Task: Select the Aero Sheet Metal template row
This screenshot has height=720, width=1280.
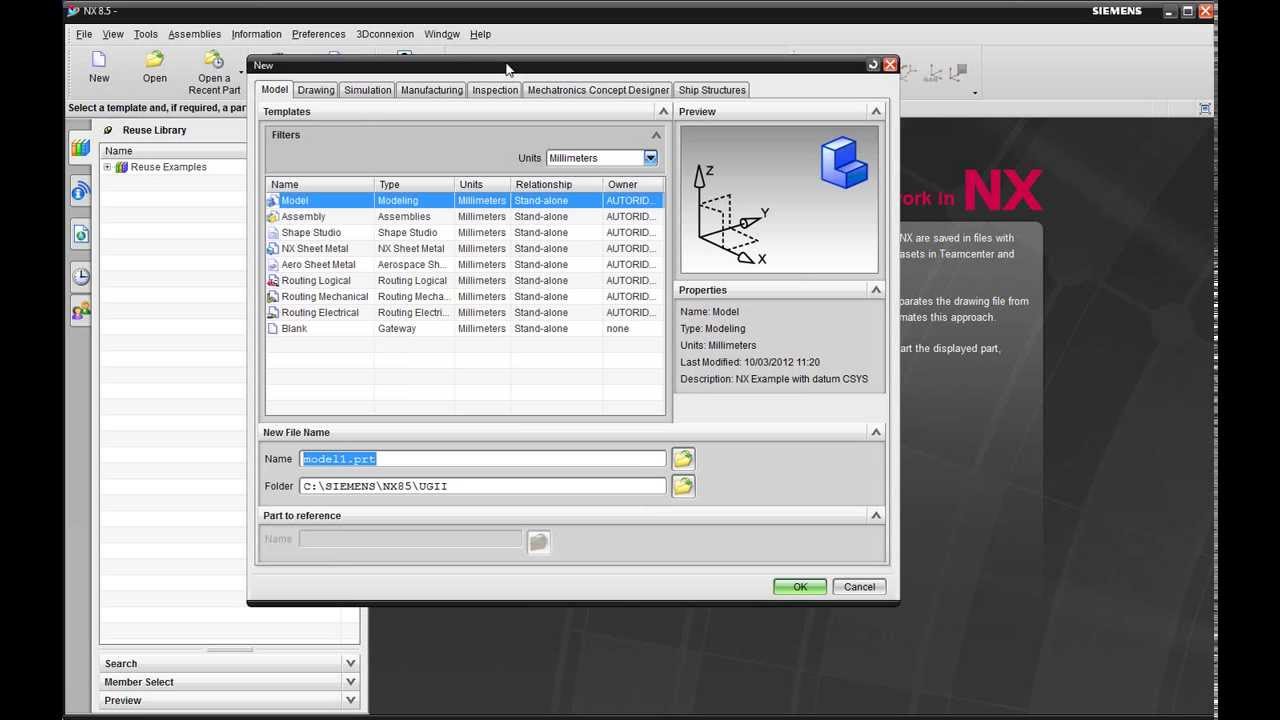Action: 464,265
